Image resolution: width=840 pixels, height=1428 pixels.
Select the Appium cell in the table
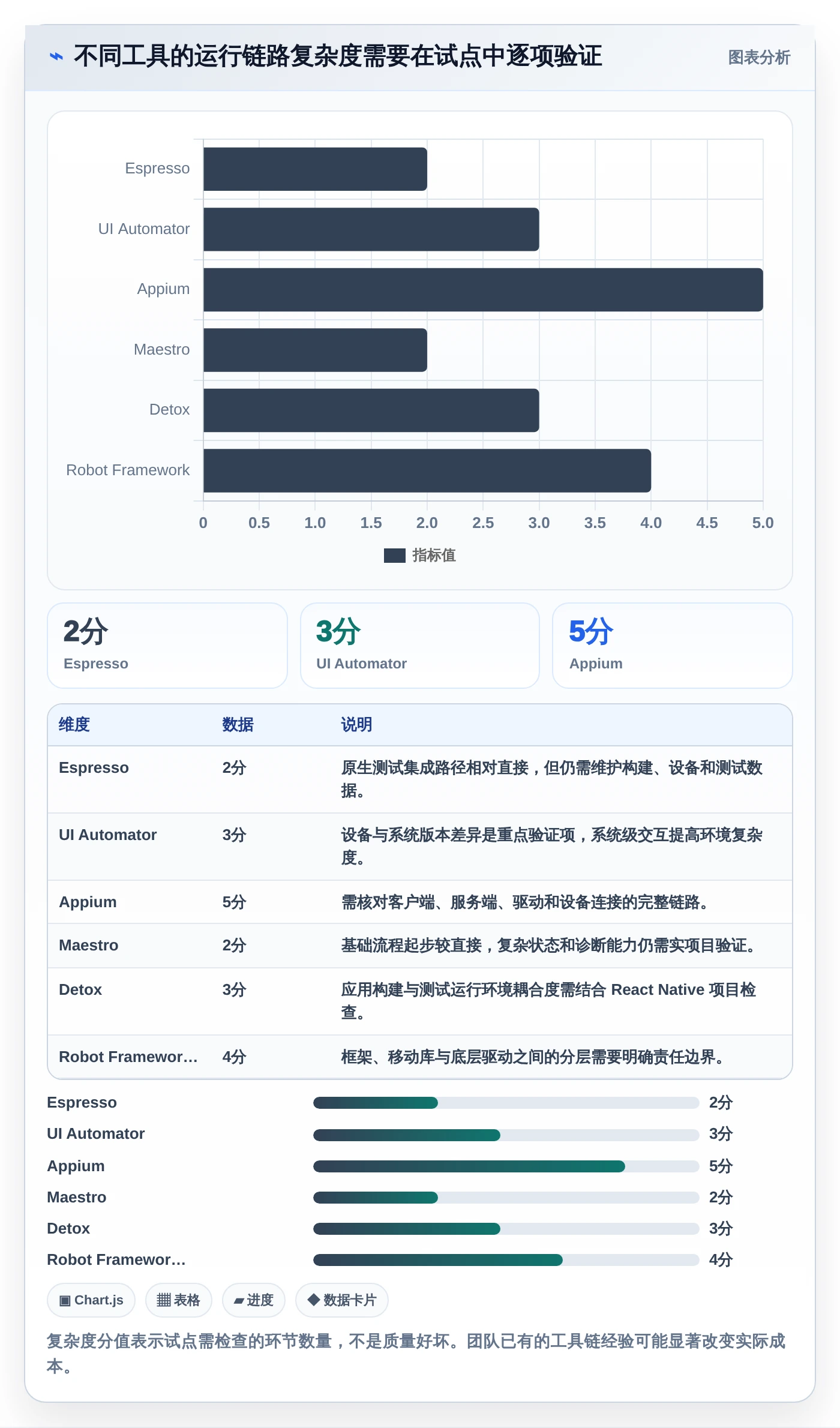(x=88, y=902)
